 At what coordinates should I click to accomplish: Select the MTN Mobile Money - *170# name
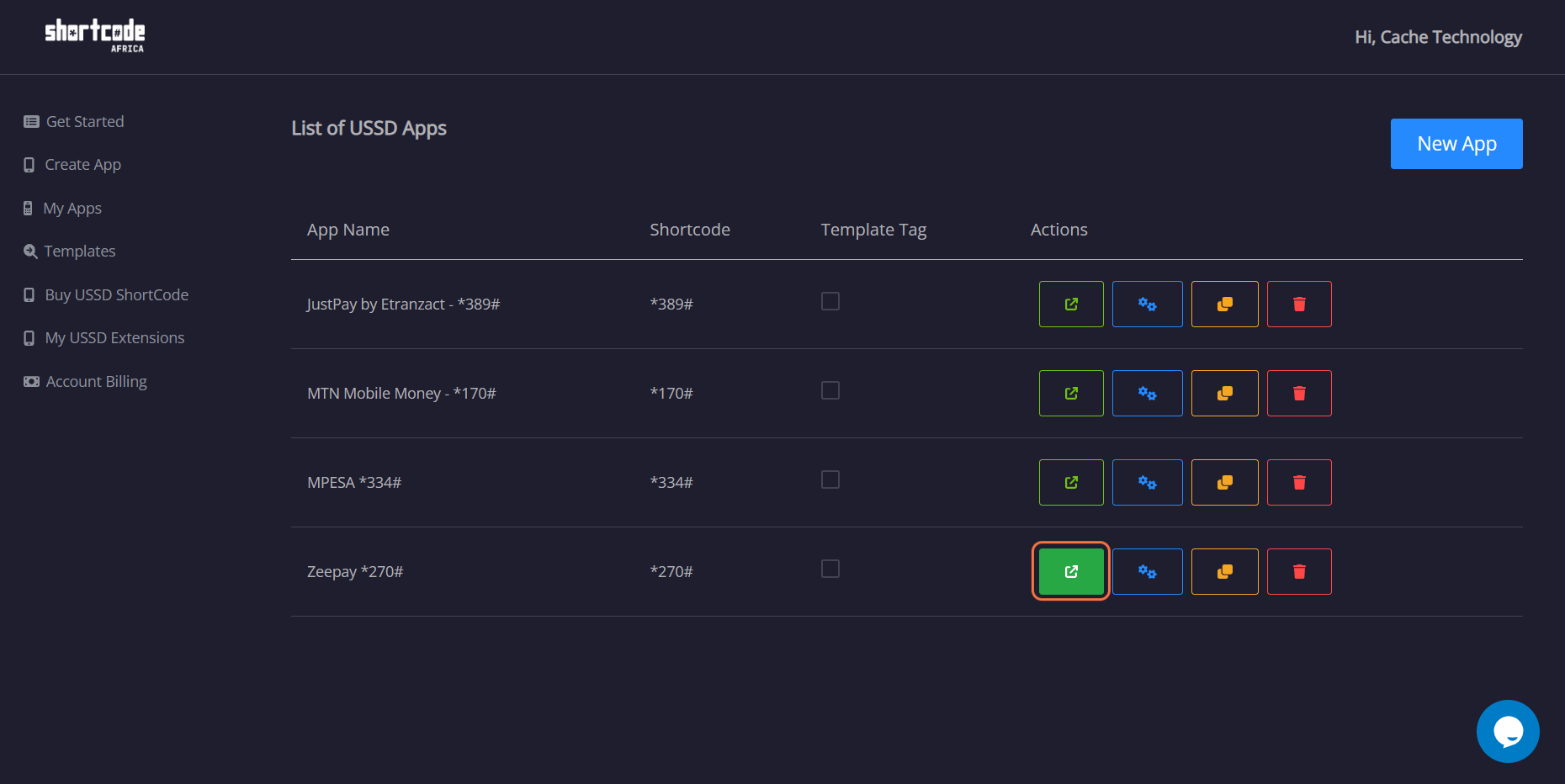point(401,393)
